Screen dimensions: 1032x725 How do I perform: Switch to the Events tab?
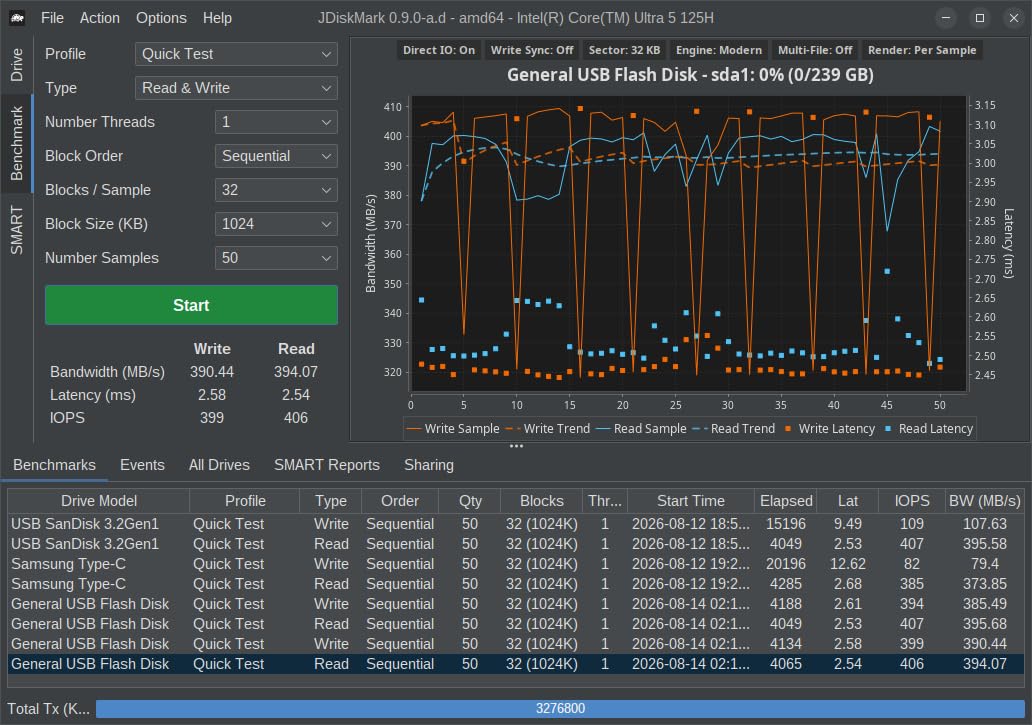click(142, 465)
